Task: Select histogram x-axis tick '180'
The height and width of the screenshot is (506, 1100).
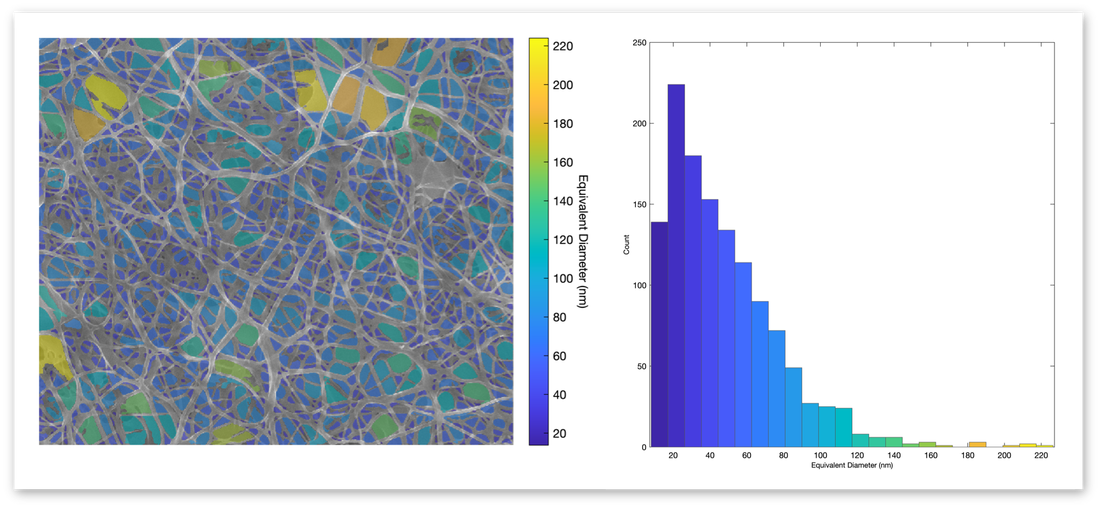Action: tap(967, 456)
